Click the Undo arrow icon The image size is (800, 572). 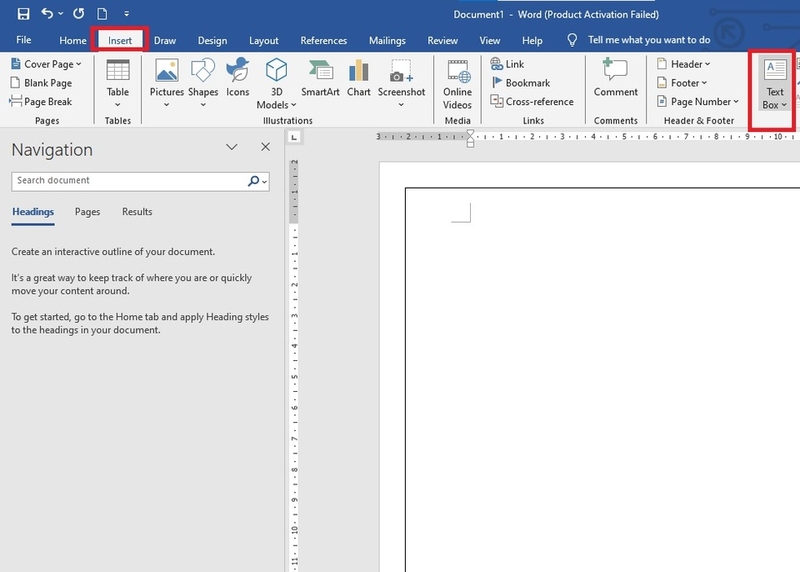point(48,13)
